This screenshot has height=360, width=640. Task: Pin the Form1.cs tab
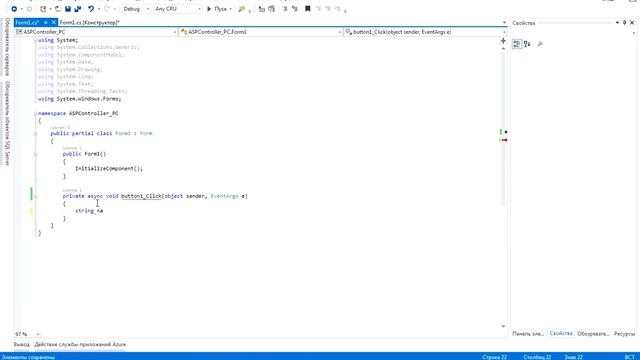click(46, 22)
